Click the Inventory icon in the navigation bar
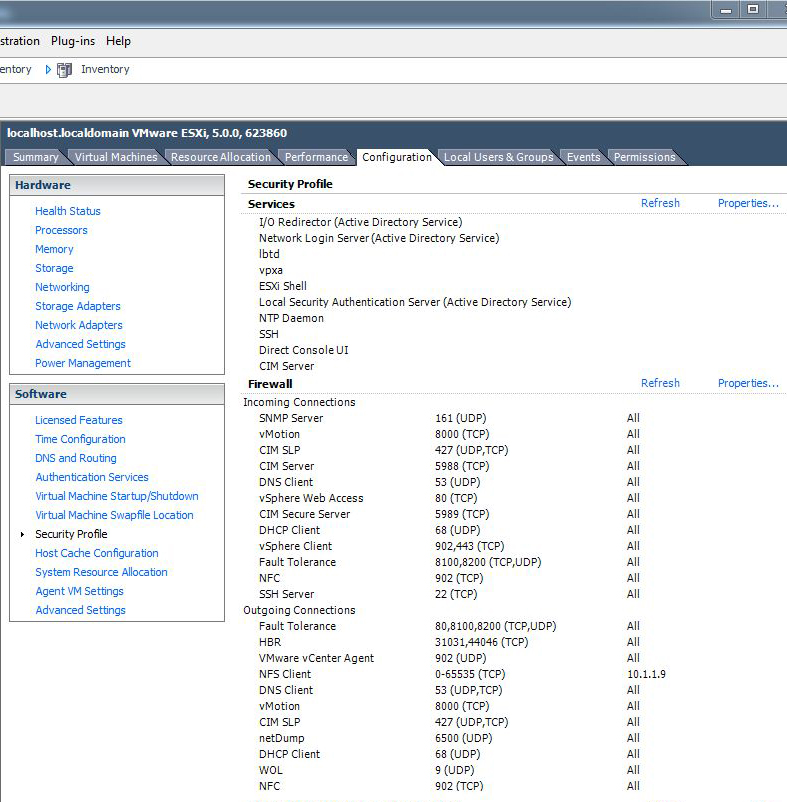 click(64, 70)
